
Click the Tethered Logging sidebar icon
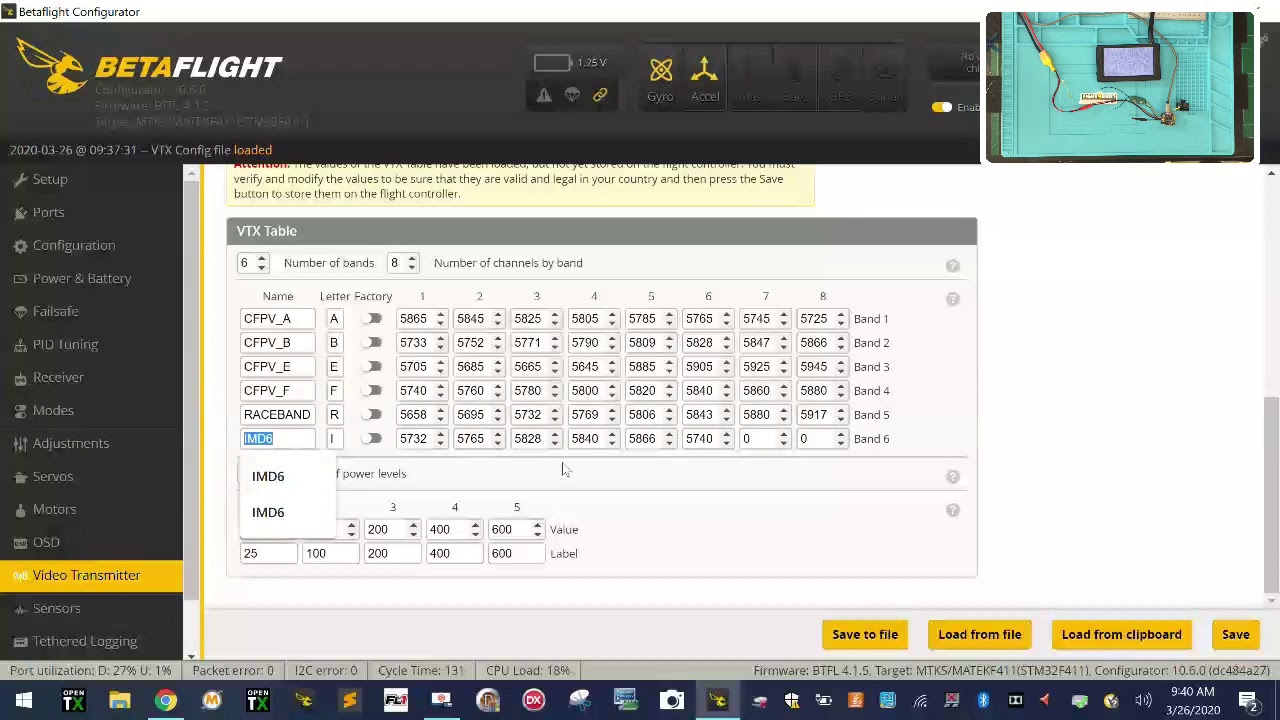[x=21, y=642]
